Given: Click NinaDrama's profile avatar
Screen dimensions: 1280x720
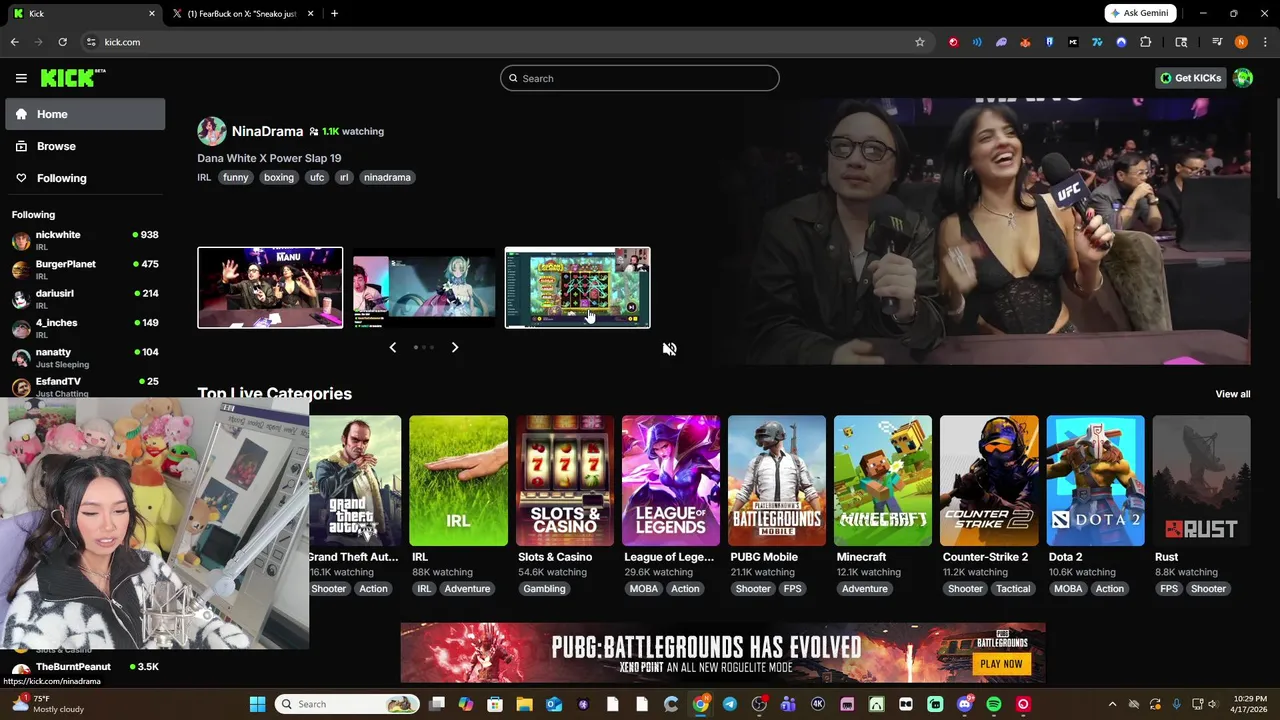Looking at the screenshot, I should tap(211, 131).
